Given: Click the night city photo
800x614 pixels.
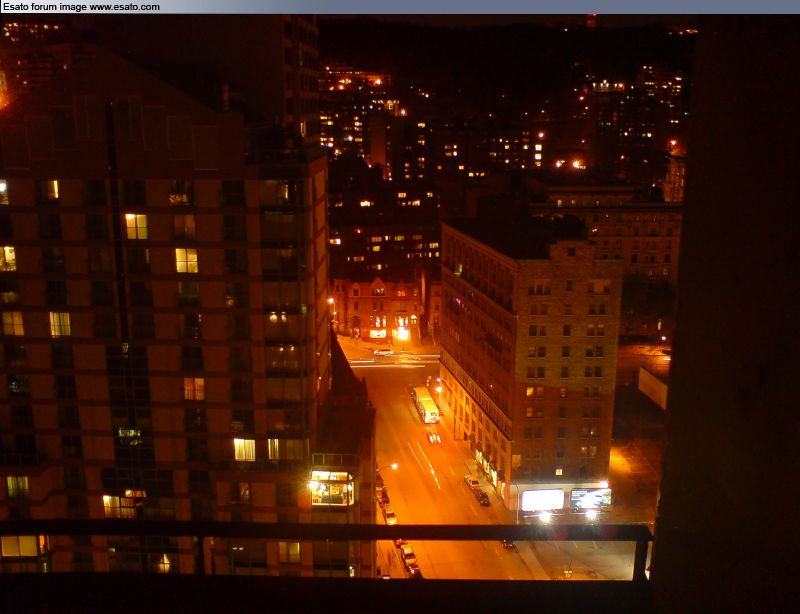Looking at the screenshot, I should (x=400, y=314).
